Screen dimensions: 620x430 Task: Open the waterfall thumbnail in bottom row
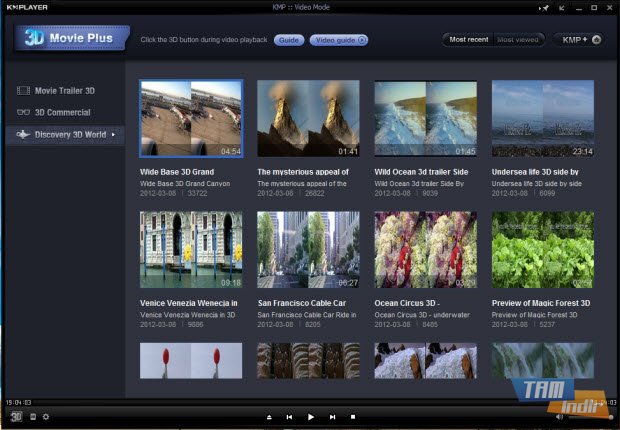click(x=543, y=361)
